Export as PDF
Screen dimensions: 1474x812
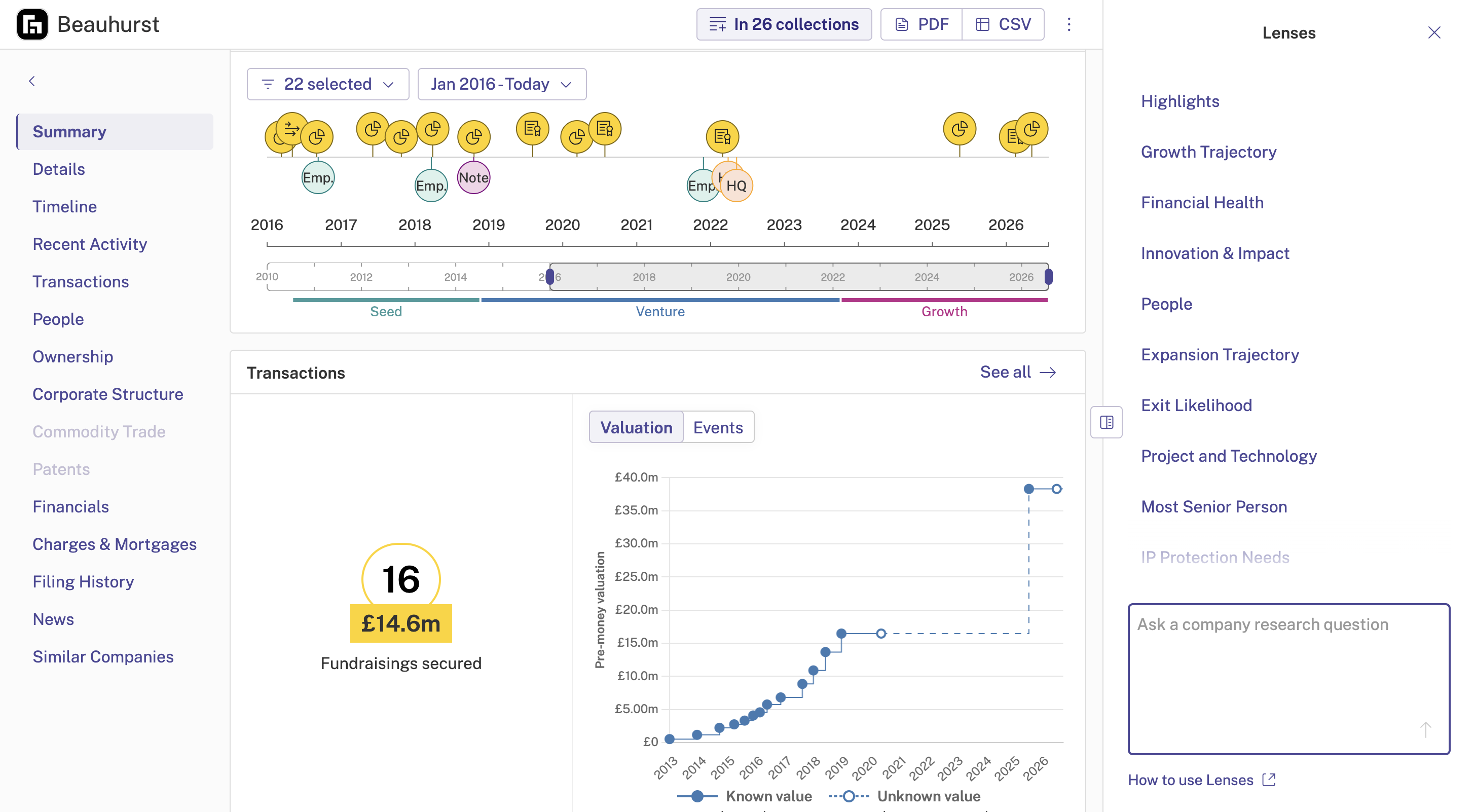point(922,24)
